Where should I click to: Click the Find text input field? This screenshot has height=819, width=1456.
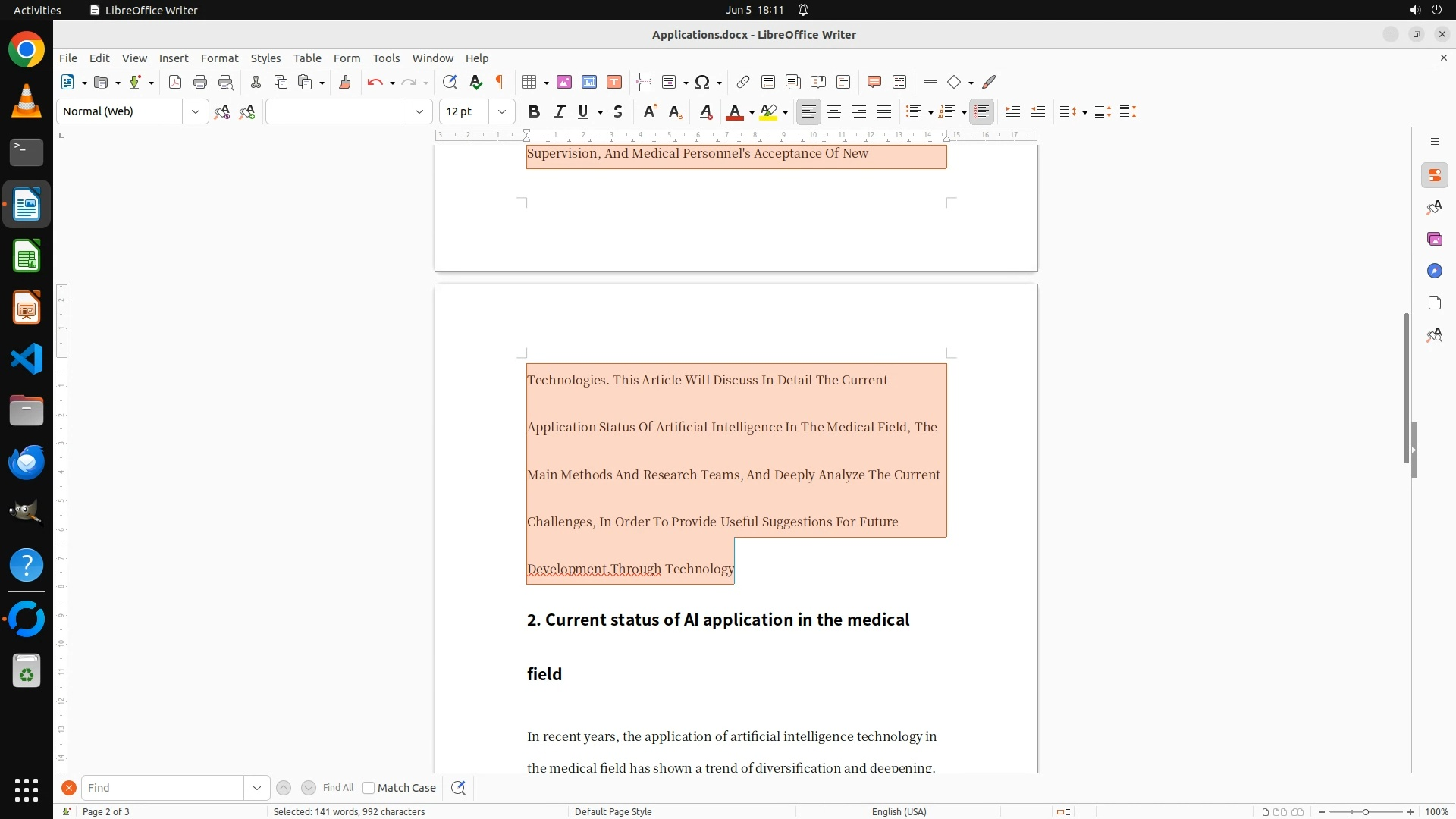pos(162,788)
